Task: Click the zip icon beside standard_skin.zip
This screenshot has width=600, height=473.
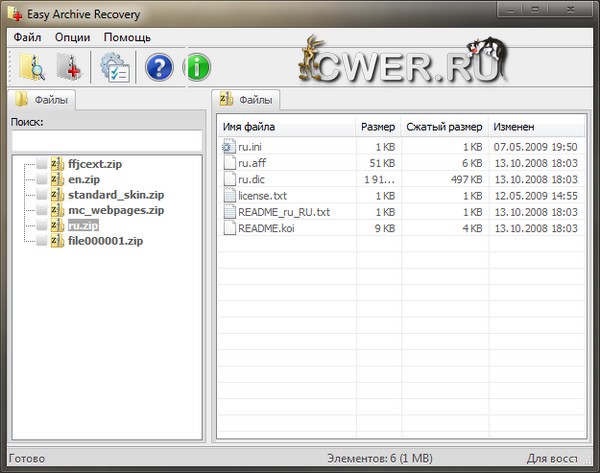Action: coord(58,195)
